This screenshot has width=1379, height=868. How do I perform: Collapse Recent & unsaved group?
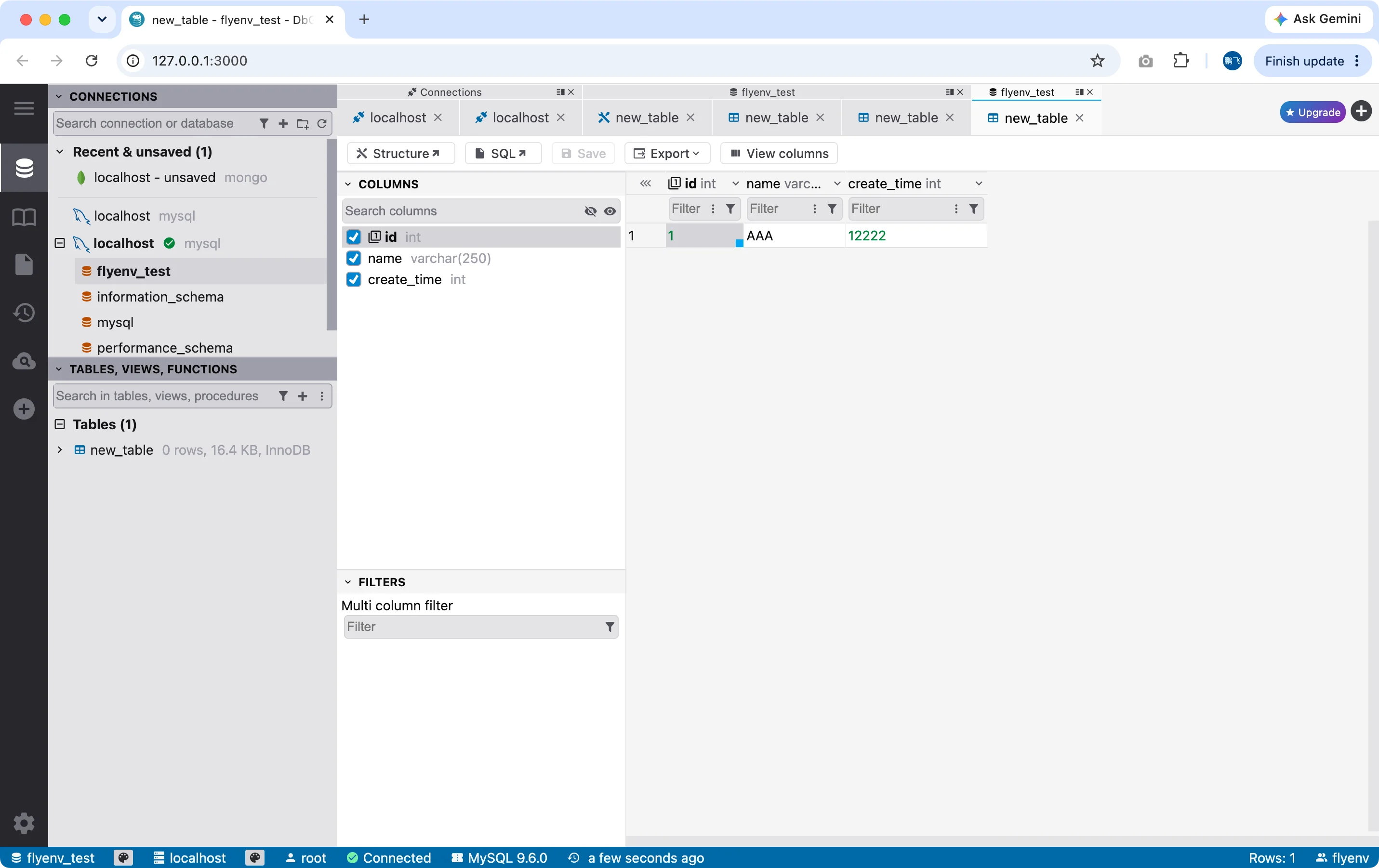tap(60, 152)
